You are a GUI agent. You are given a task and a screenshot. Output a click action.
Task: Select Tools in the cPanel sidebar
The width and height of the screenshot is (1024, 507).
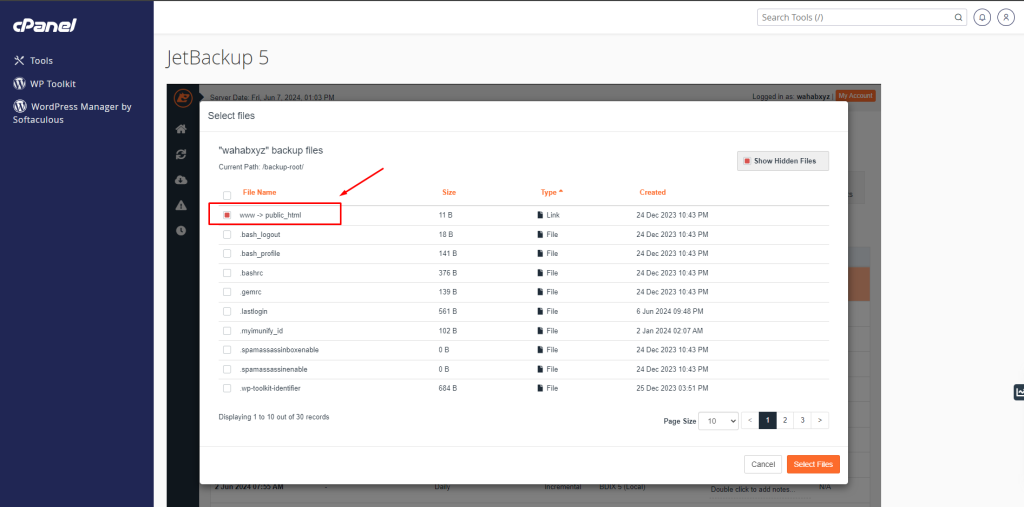[41, 61]
